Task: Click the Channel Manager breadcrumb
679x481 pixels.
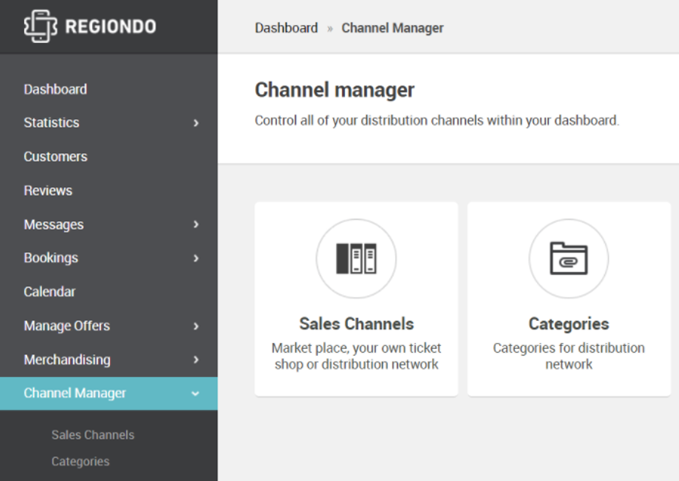Action: tap(392, 28)
